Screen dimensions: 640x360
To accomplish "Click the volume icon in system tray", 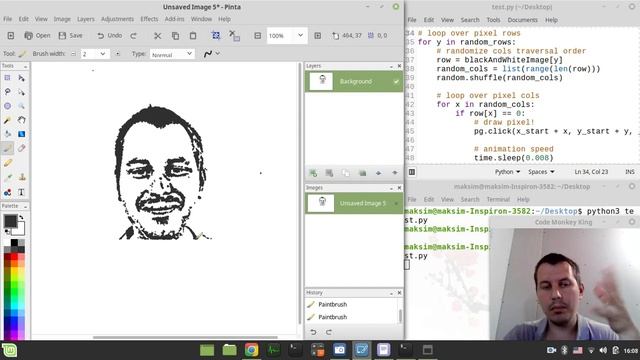I will pos(603,350).
